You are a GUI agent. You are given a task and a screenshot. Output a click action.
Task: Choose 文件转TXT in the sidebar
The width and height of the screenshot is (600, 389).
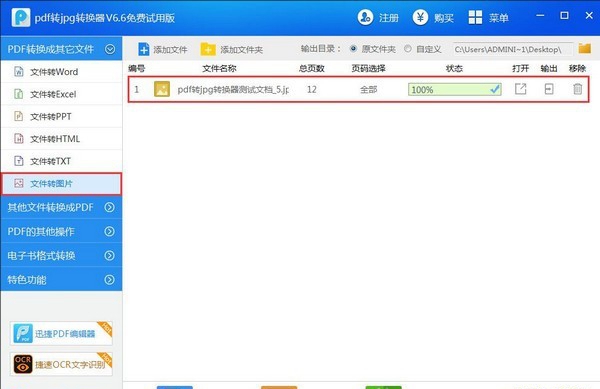click(x=61, y=161)
